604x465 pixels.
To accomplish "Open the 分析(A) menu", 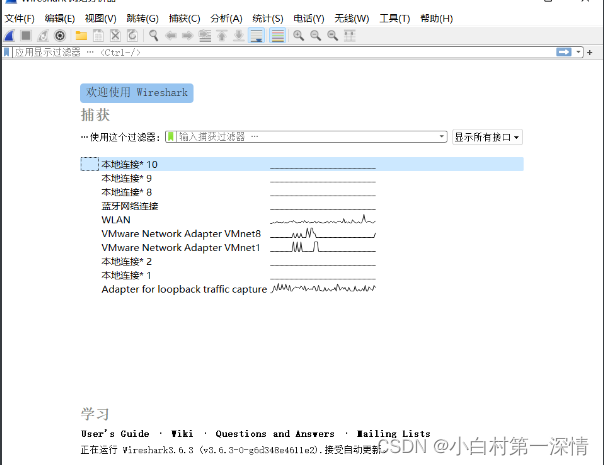I will click(x=226, y=18).
